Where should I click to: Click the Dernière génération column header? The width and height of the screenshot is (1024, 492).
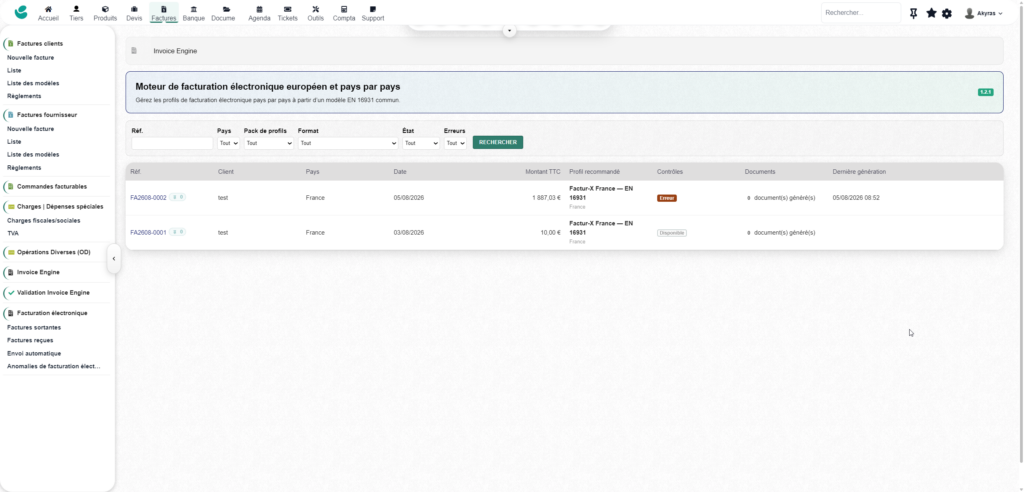(x=859, y=172)
